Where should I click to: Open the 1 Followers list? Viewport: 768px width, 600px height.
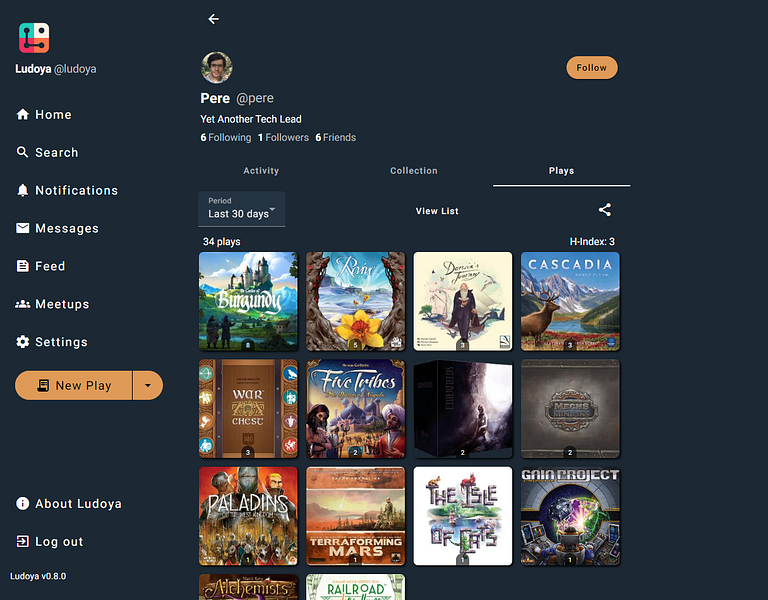click(284, 138)
